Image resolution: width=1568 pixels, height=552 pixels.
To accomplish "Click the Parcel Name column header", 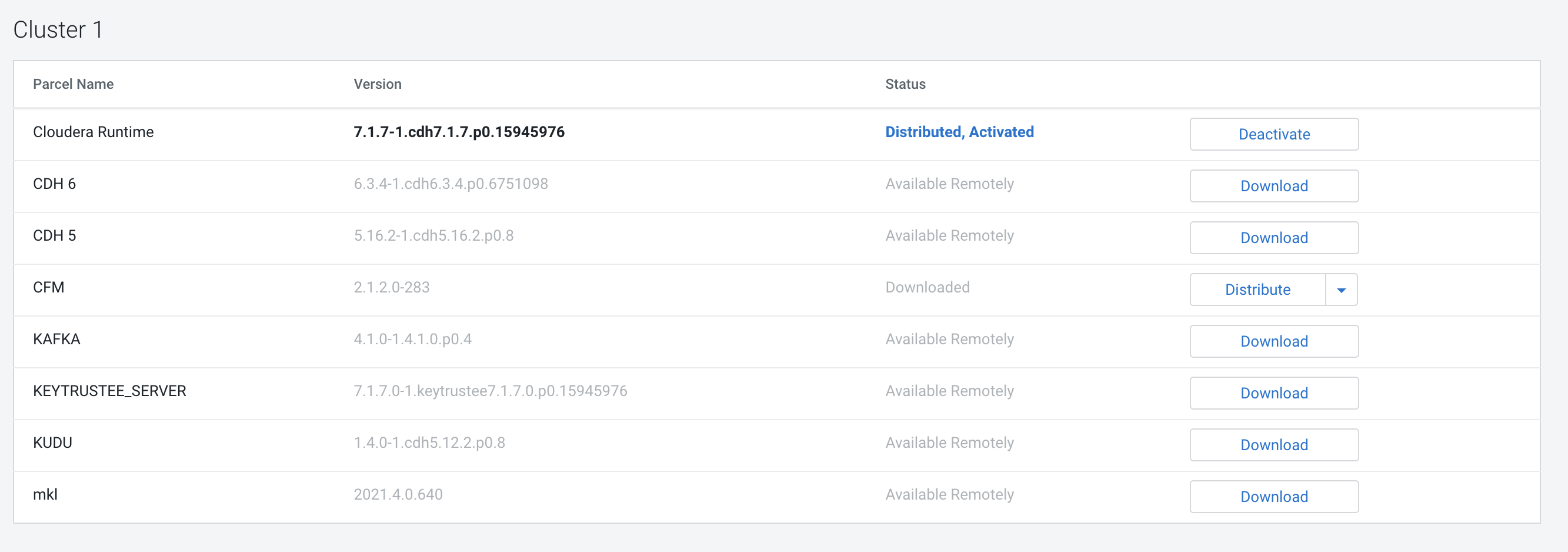I will 73,84.
